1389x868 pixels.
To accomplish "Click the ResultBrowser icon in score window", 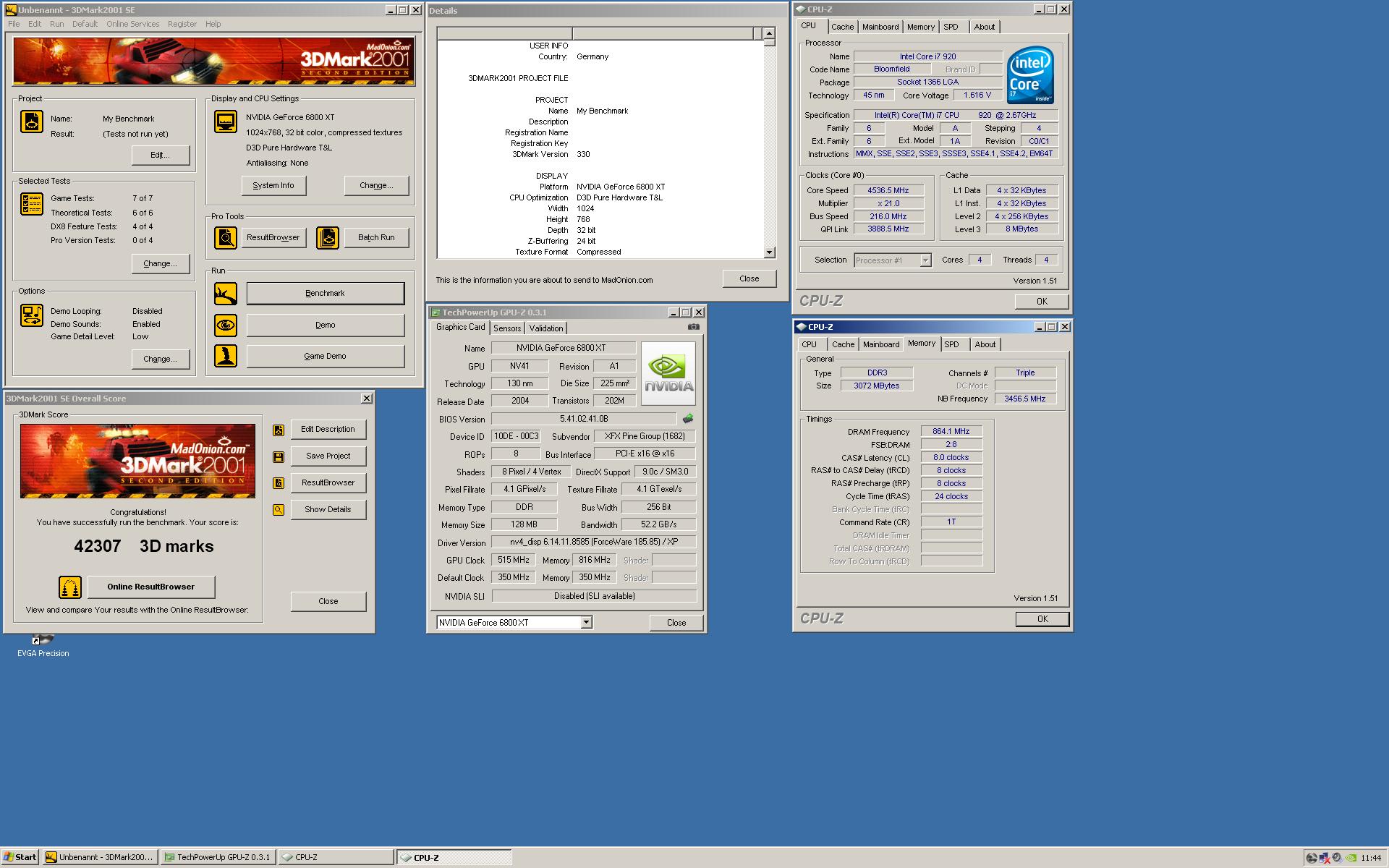I will pos(279,483).
